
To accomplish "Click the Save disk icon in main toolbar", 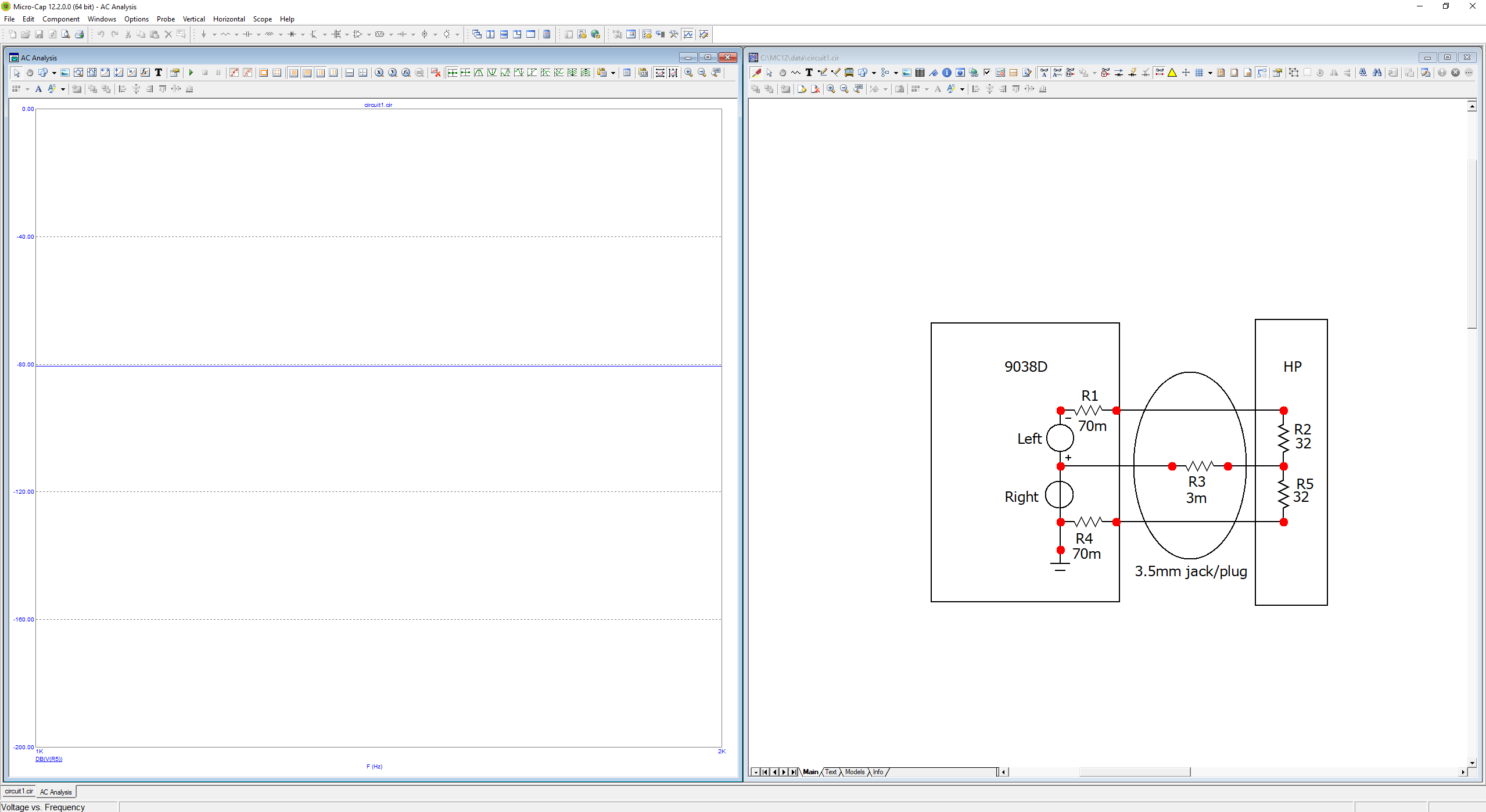I will click(x=39, y=34).
